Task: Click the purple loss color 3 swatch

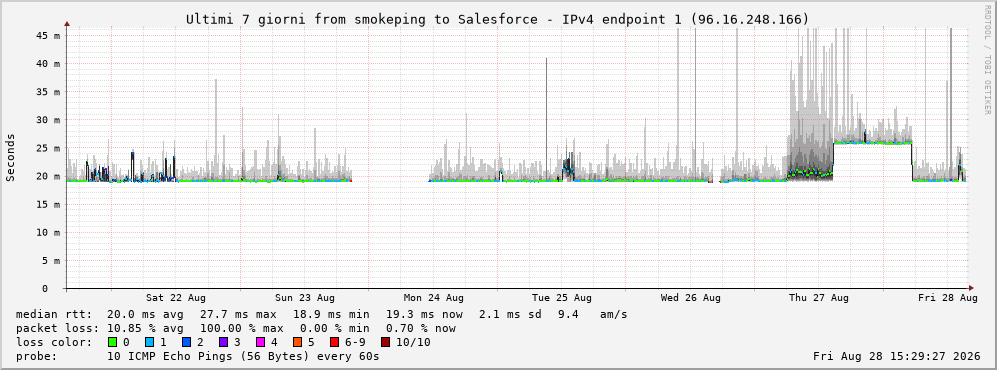Action: tap(223, 342)
